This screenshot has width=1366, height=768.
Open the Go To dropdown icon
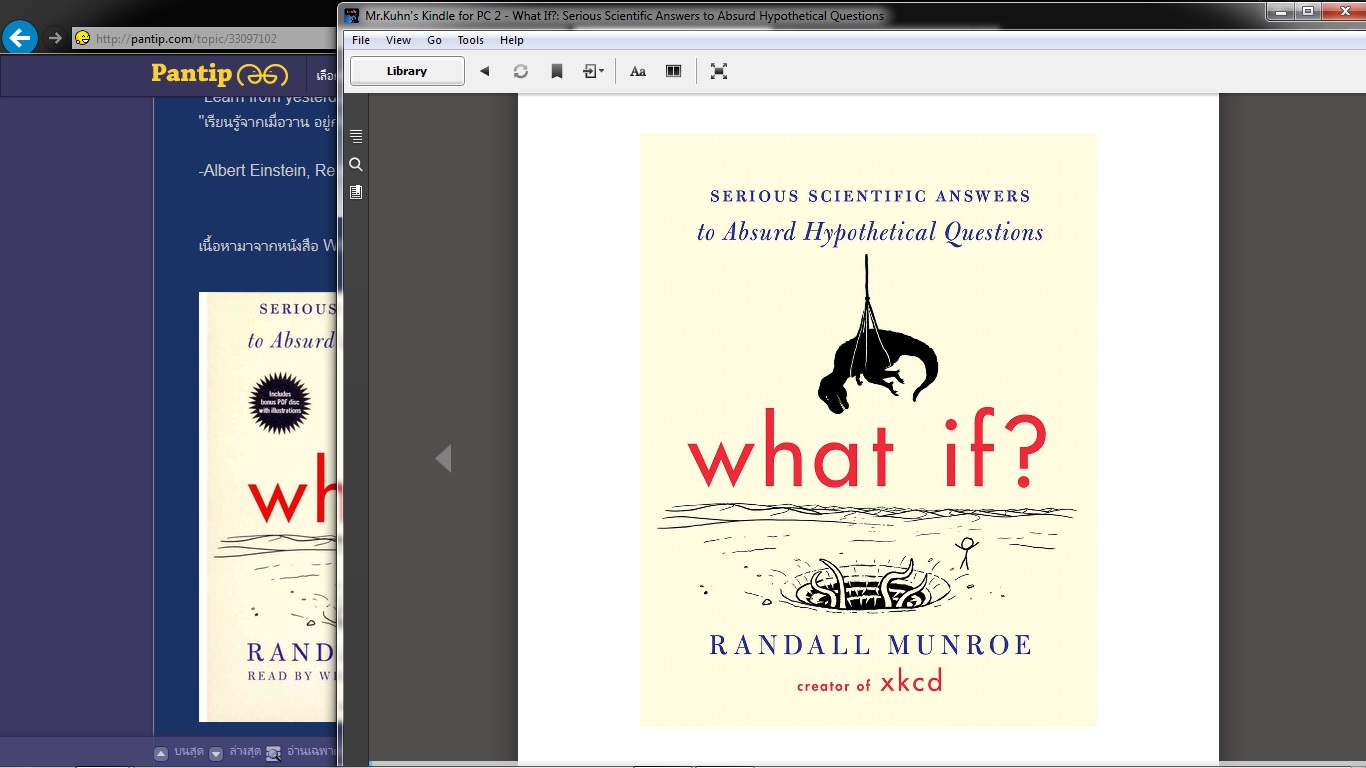pos(594,71)
